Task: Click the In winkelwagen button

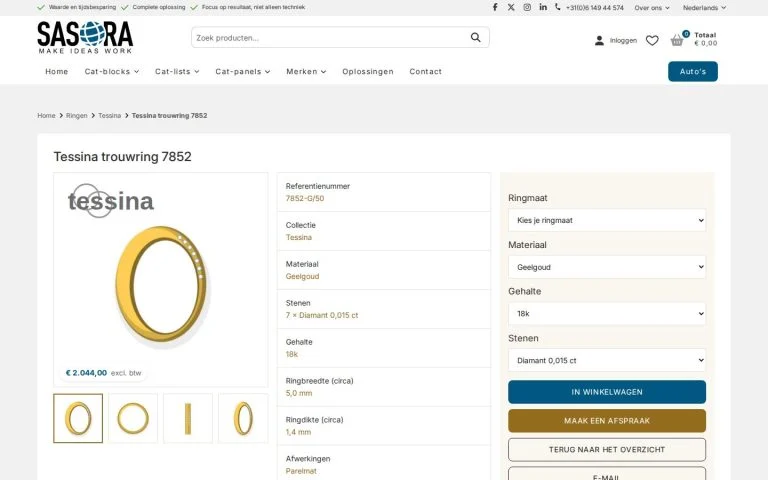Action: point(607,392)
